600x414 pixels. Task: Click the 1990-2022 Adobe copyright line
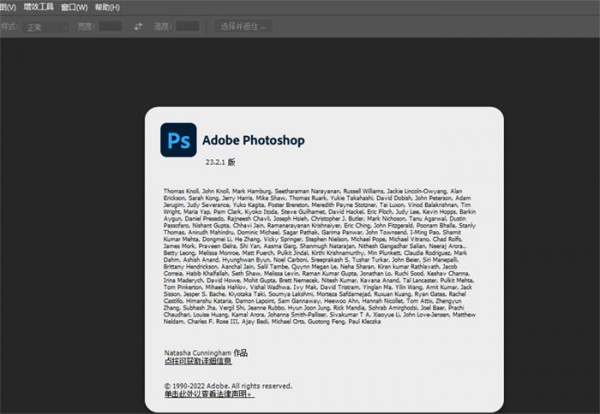point(228,386)
